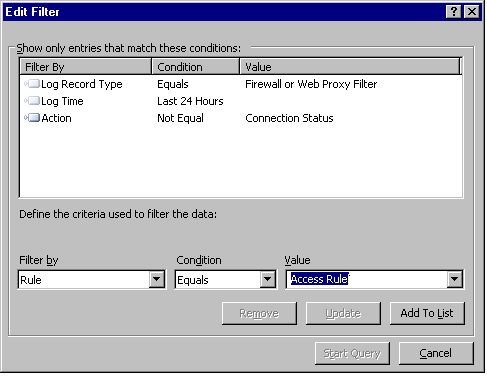Screen dimensions: 487x376
Task: Open the Filter by dropdown arrow
Action: (157, 279)
